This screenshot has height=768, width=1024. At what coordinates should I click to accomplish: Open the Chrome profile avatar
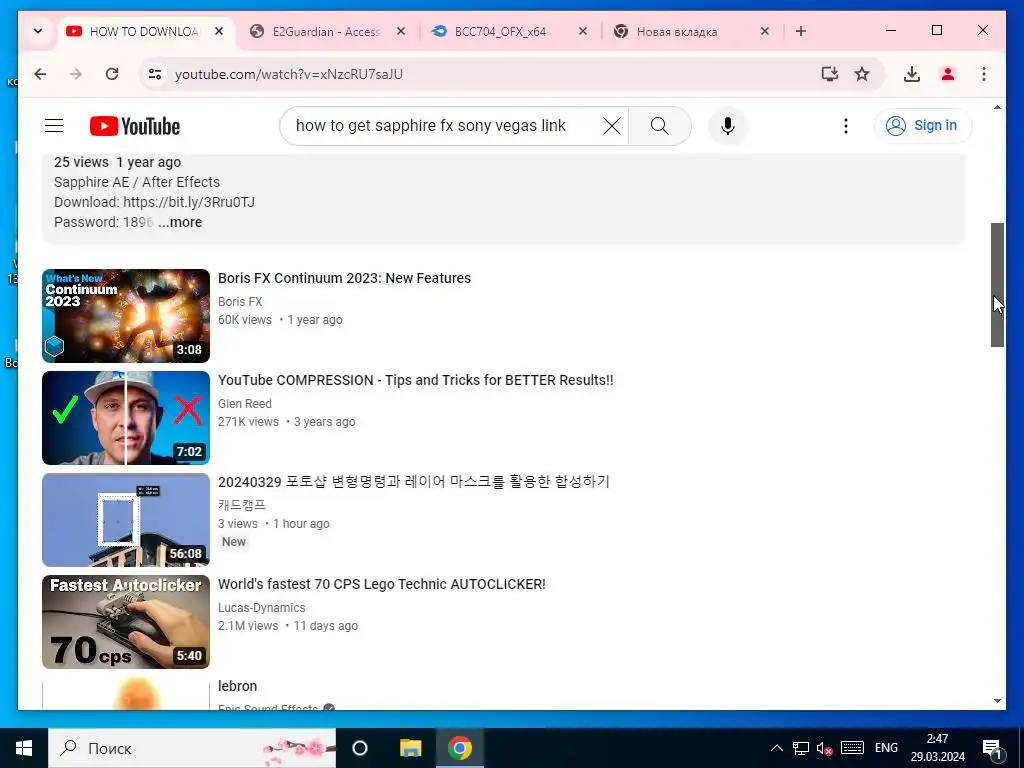click(948, 74)
